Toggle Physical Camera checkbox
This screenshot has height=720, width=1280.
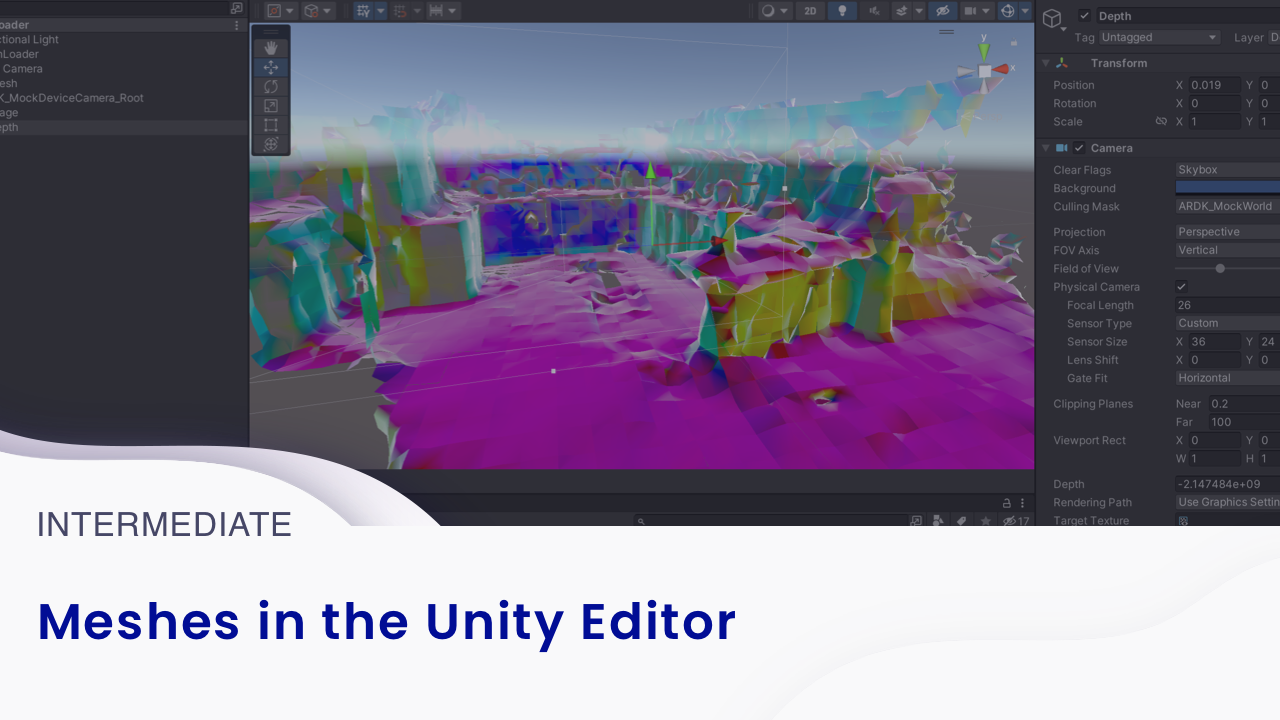point(1181,287)
